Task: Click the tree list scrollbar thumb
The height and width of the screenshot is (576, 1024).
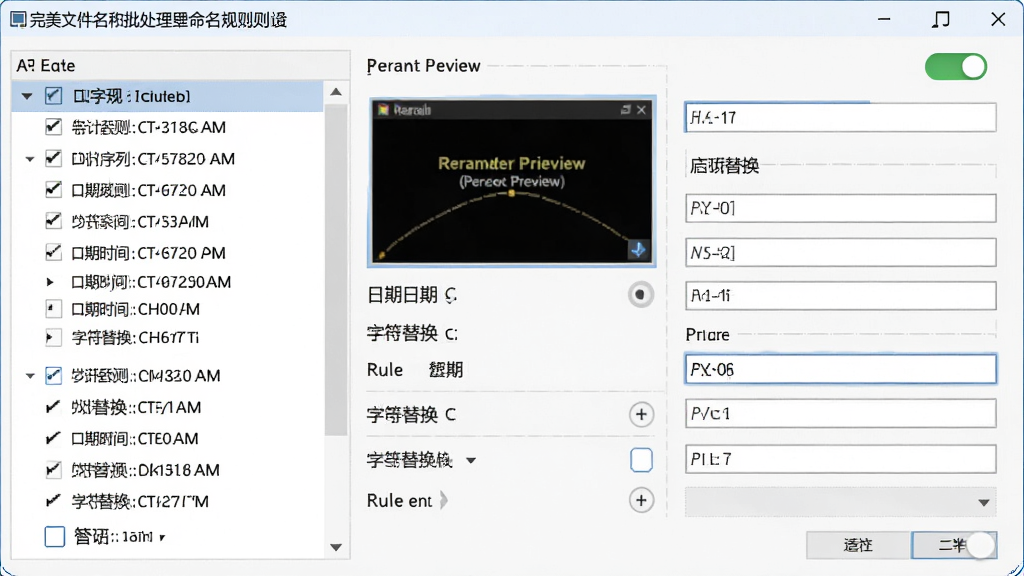Action: tap(336, 269)
